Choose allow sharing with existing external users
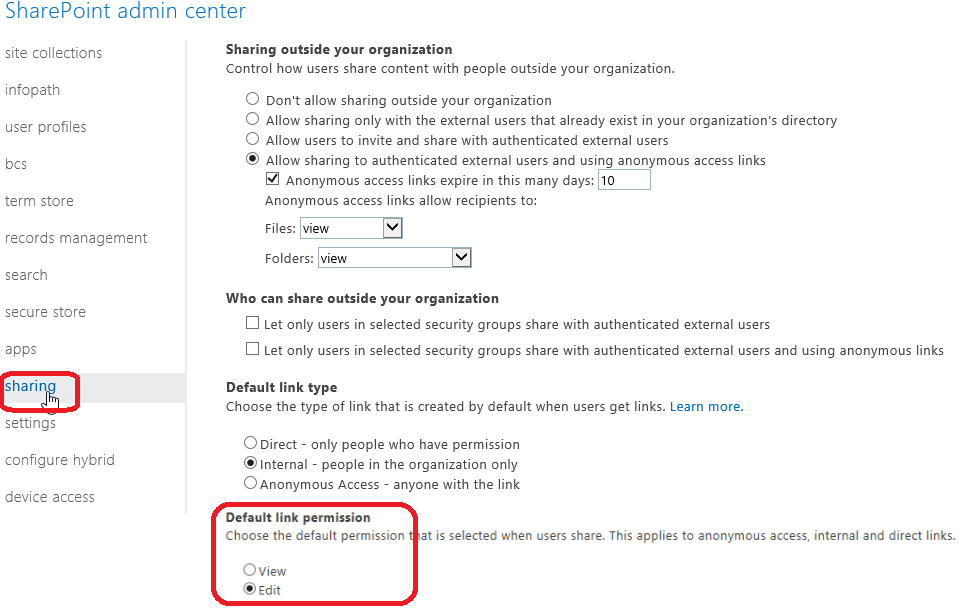 coord(252,120)
